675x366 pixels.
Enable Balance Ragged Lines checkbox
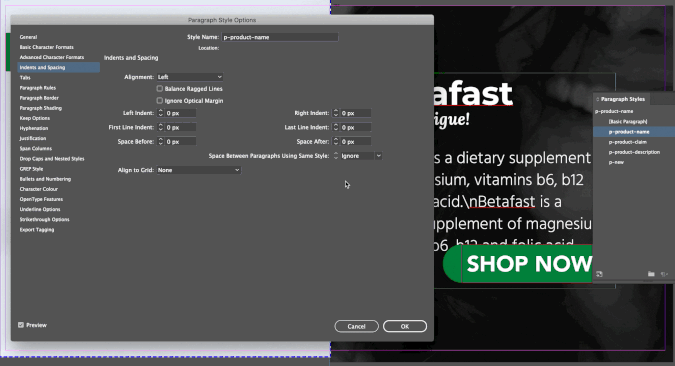coord(160,89)
